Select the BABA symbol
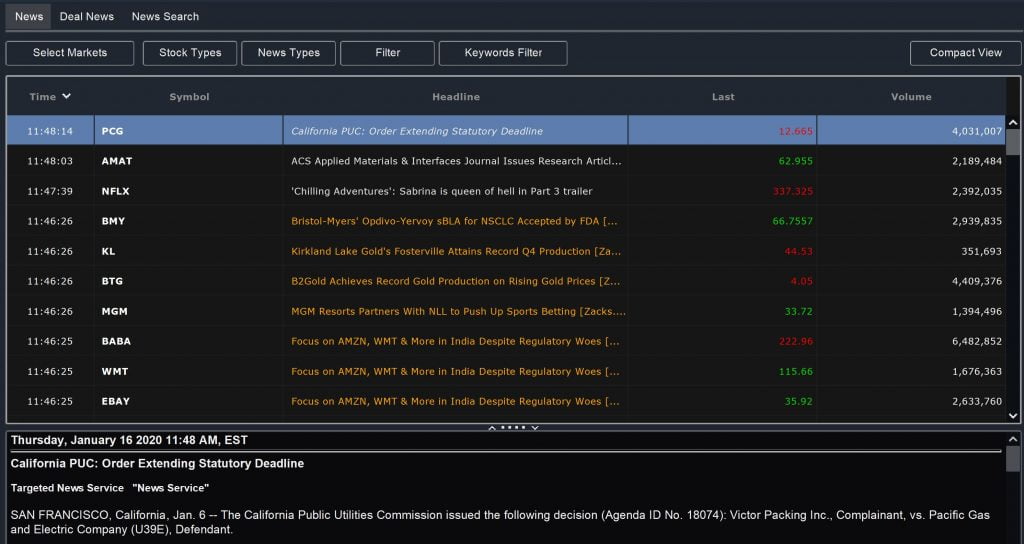 [116, 342]
